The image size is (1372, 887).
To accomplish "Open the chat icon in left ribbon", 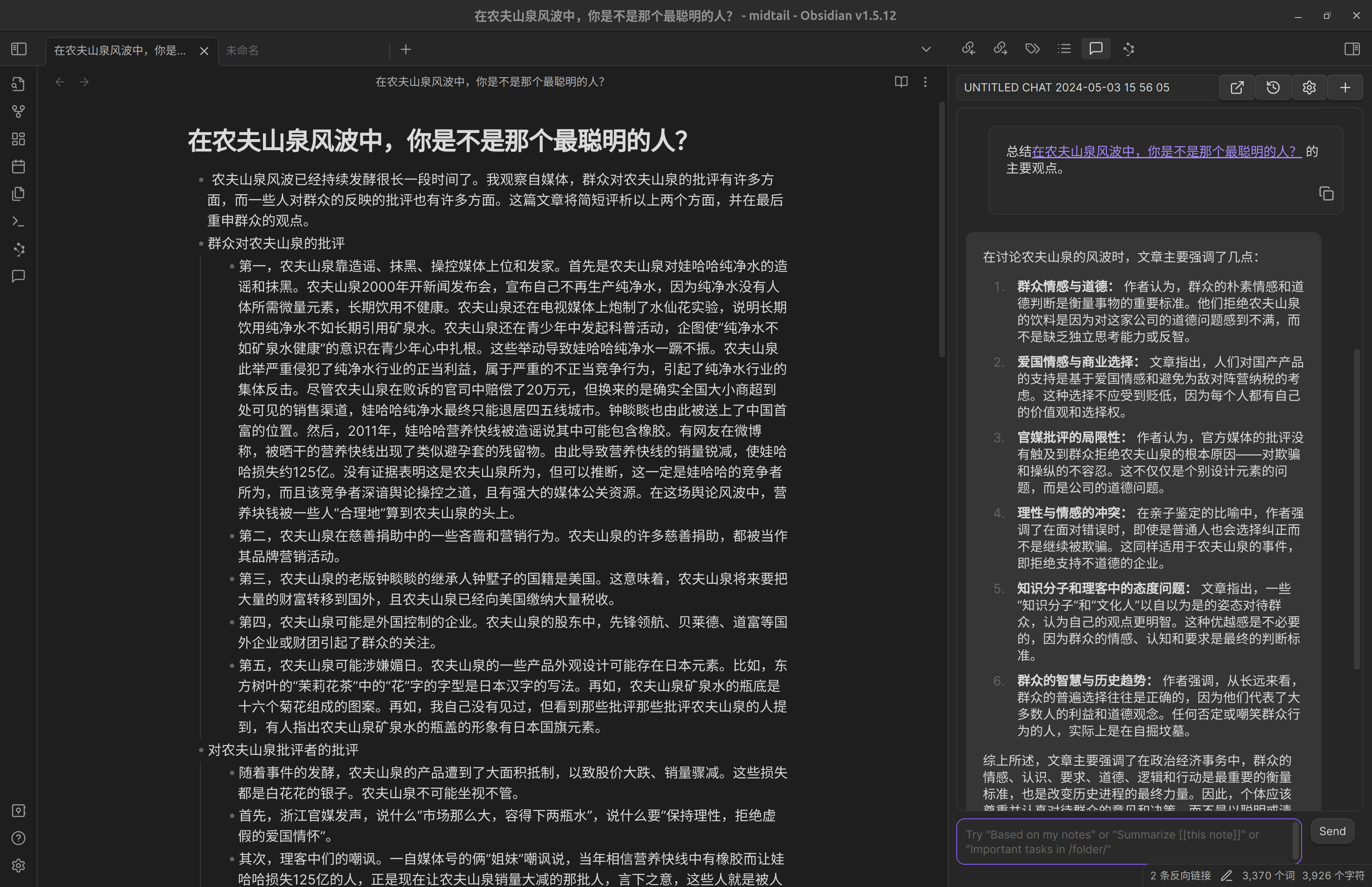I will pyautogui.click(x=18, y=277).
